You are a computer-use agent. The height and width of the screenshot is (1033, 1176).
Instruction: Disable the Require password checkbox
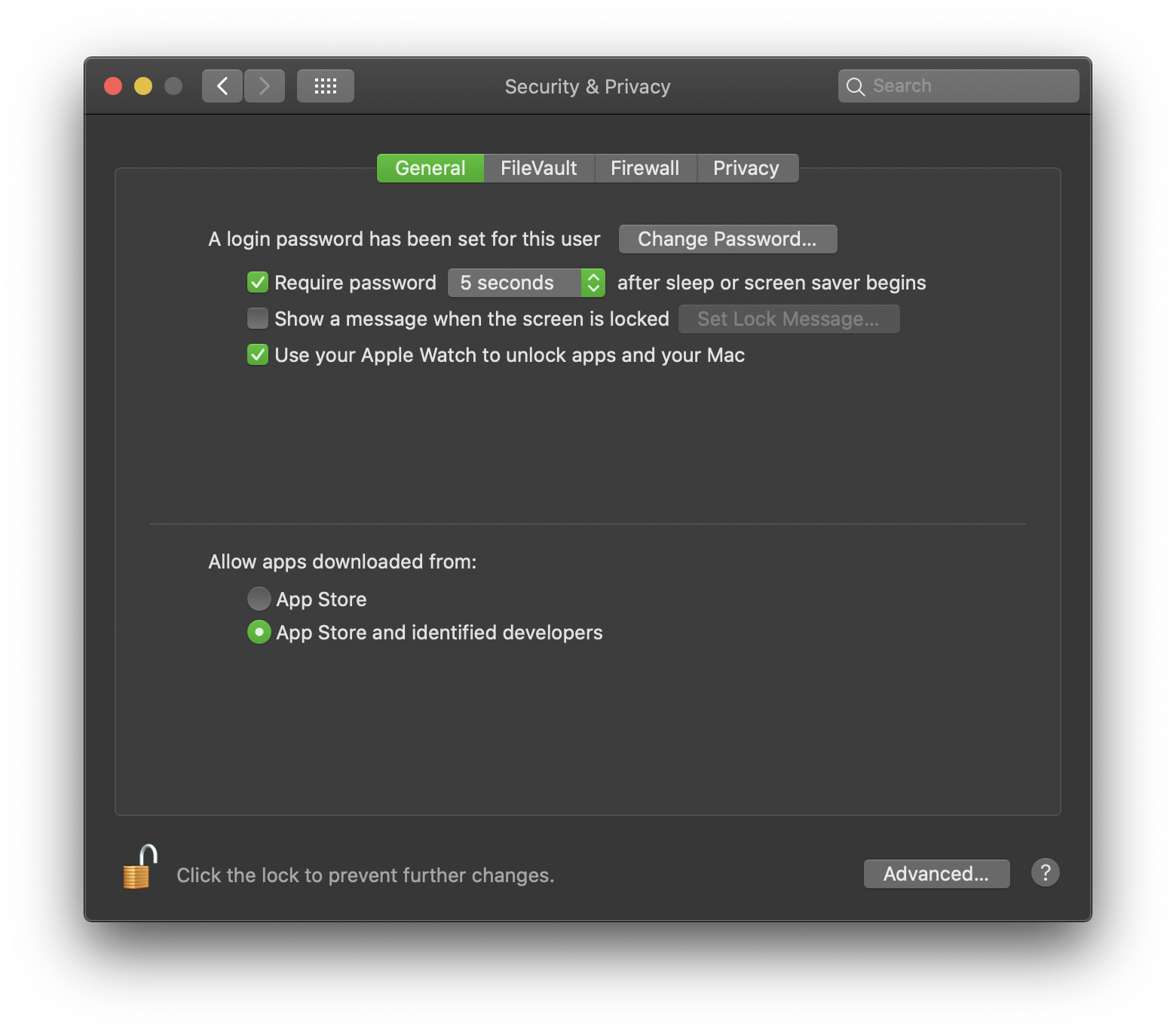point(258,282)
